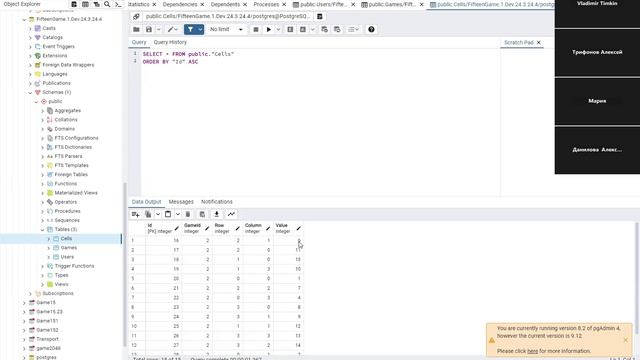Click the Copy rows icon in Data Output
The width and height of the screenshot is (640, 360).
[x=148, y=214]
